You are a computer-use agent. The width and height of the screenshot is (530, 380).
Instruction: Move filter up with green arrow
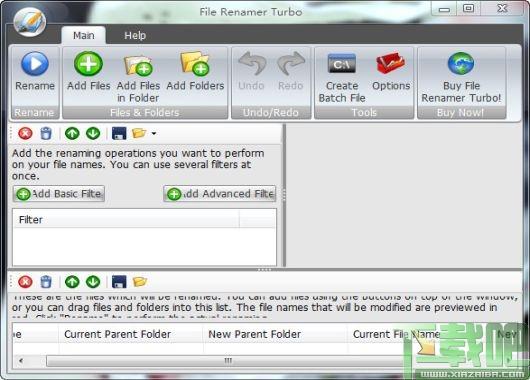72,133
